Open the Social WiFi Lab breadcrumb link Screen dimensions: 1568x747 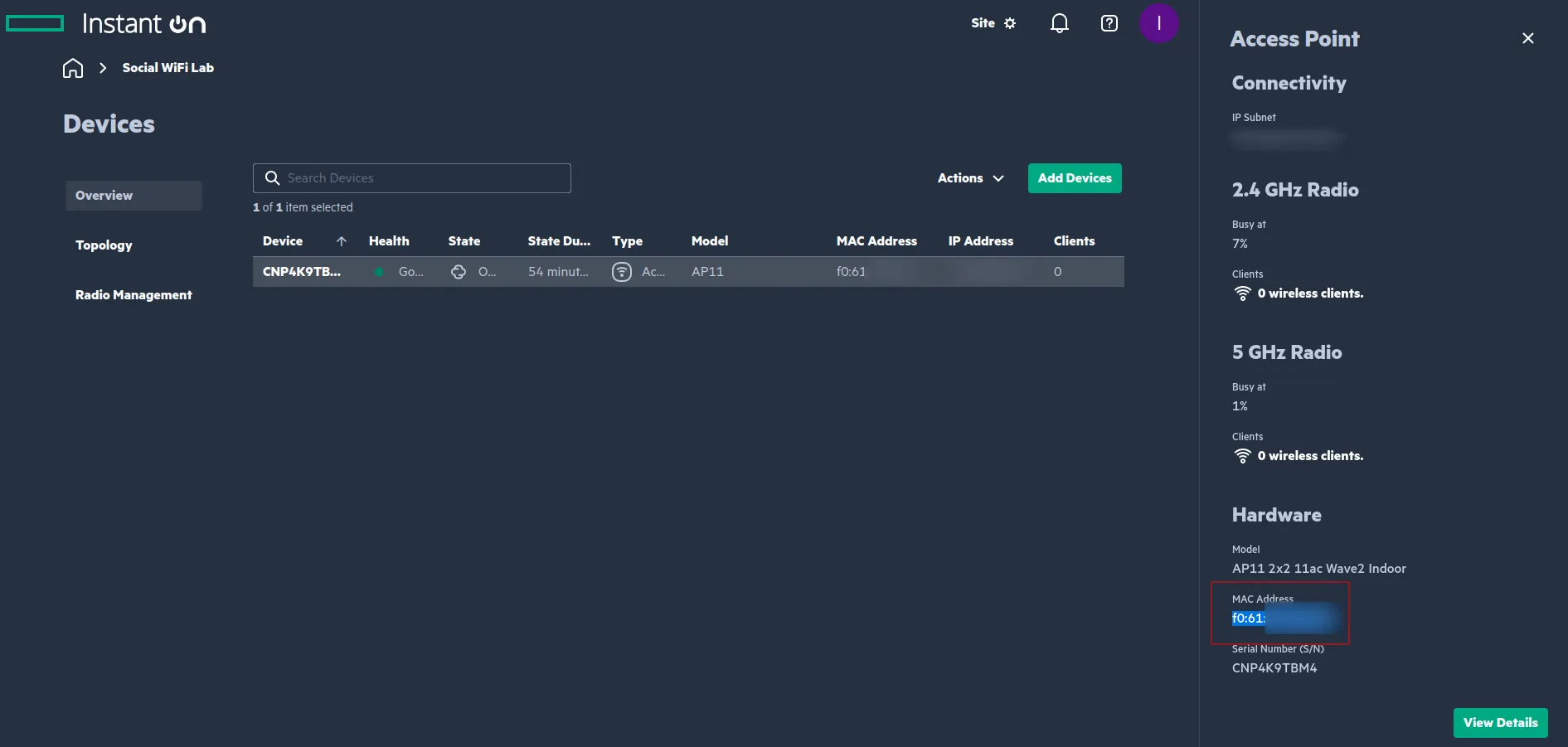(167, 68)
